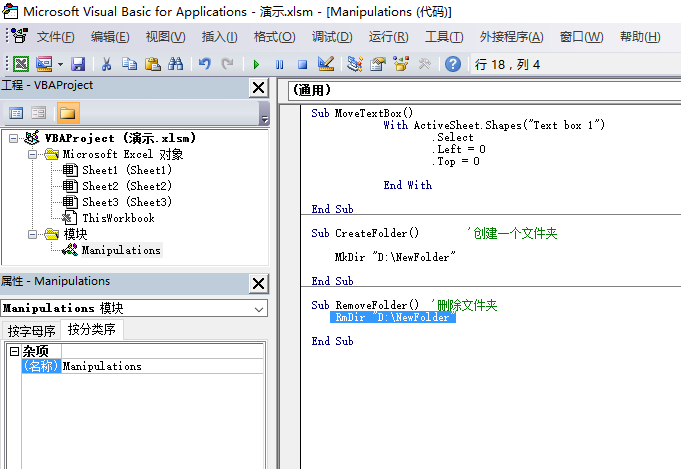Click the 创建一个文件夹 comment

coord(512,233)
